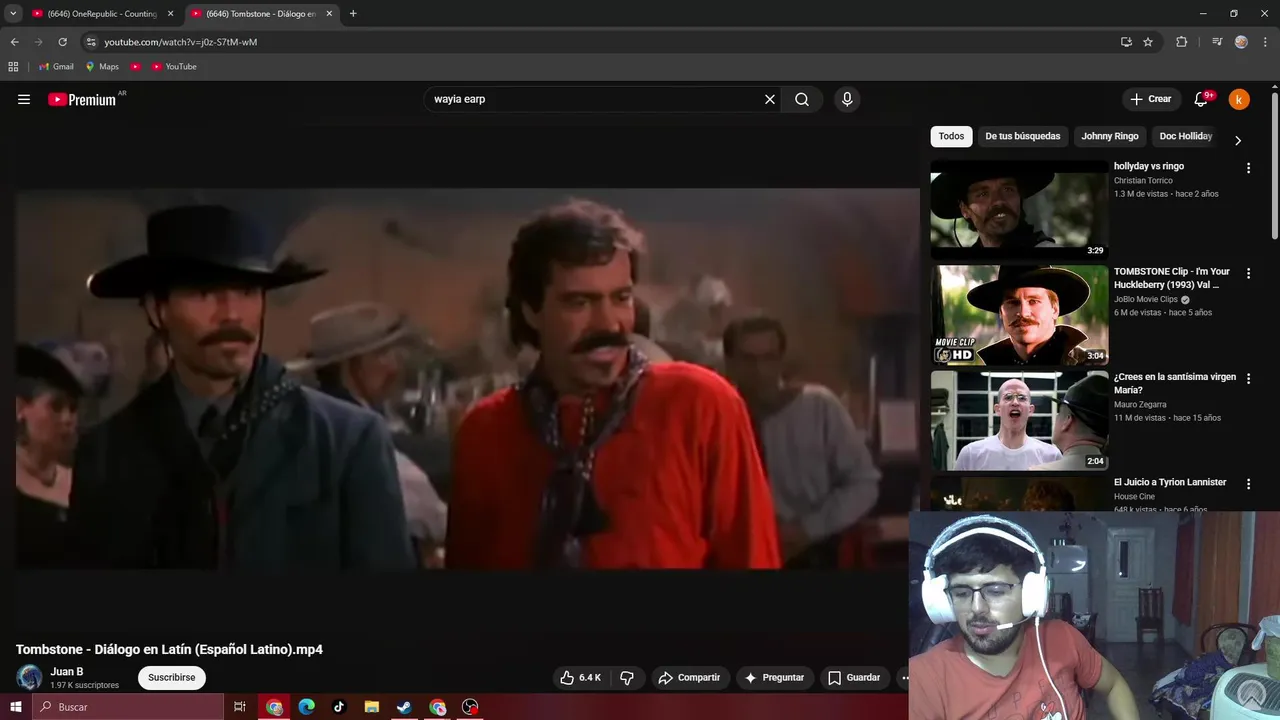Open '¿Crees en la santísima virgen María?' thumbnail
The image size is (1280, 720).
tap(1019, 420)
